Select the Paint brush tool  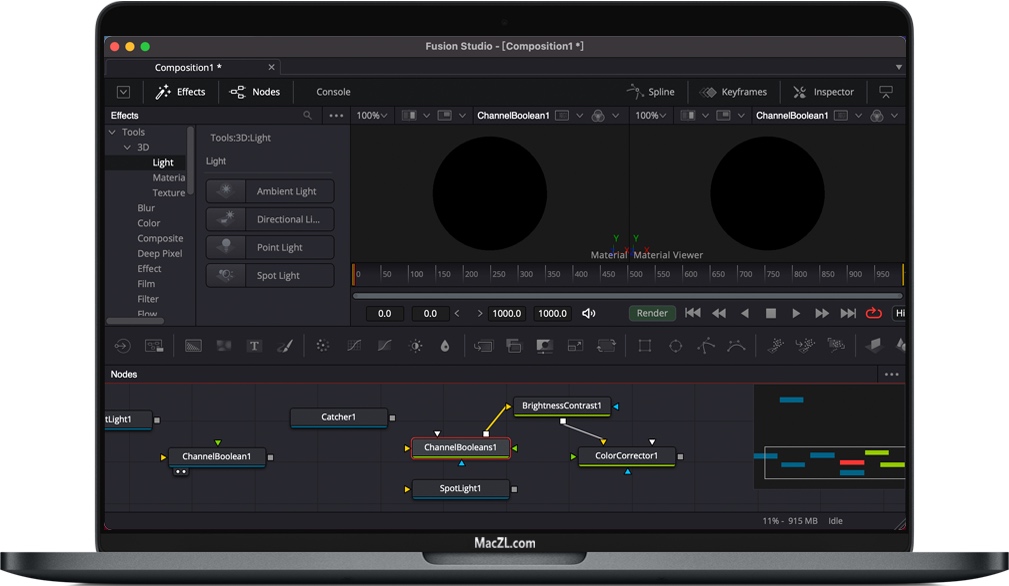point(284,346)
